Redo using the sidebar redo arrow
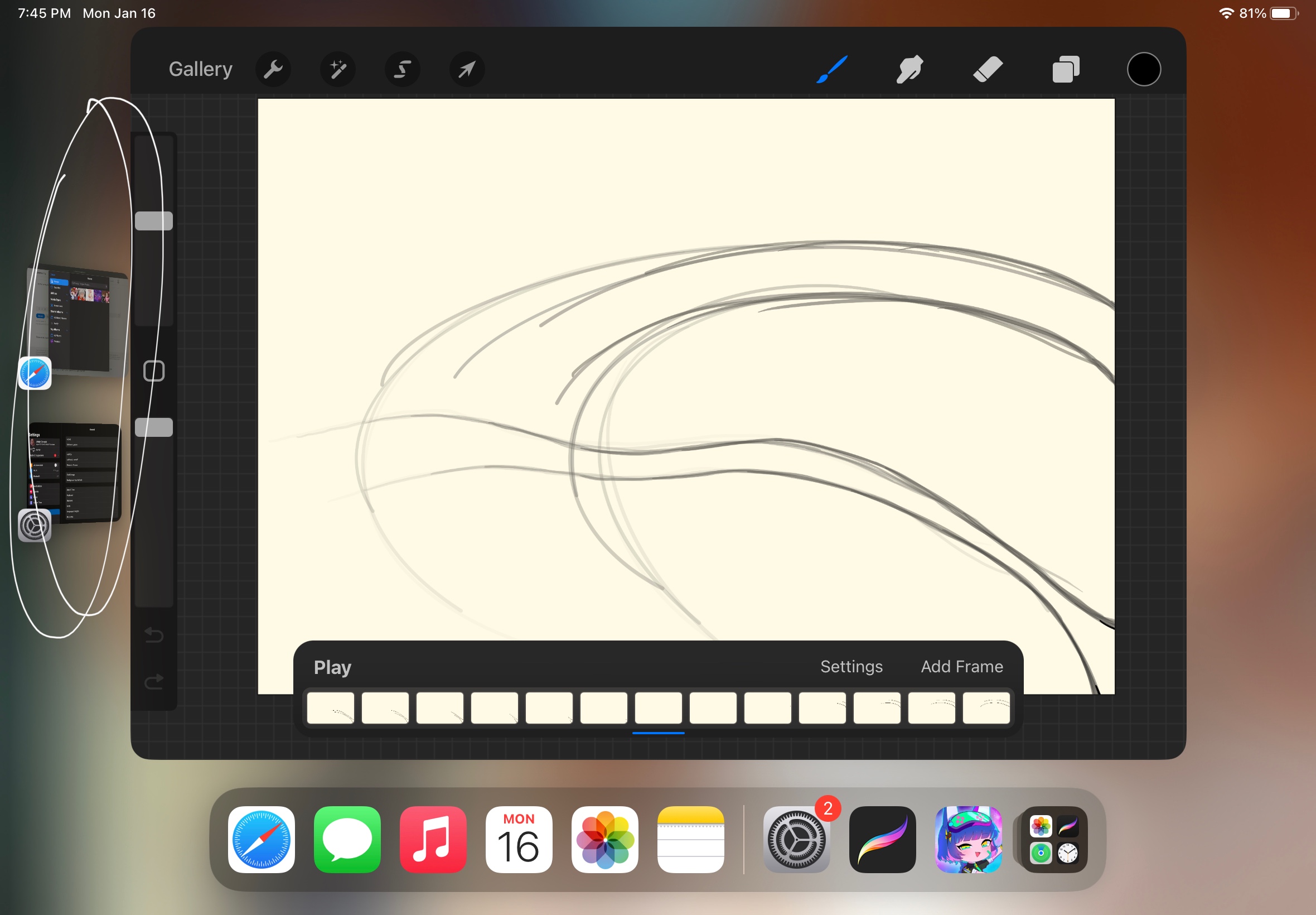This screenshot has height=915, width=1316. click(x=153, y=681)
